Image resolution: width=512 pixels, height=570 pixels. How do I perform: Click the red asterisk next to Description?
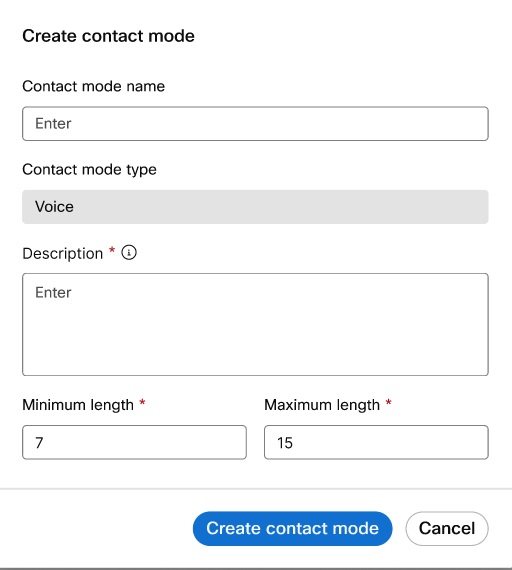[x=112, y=250]
